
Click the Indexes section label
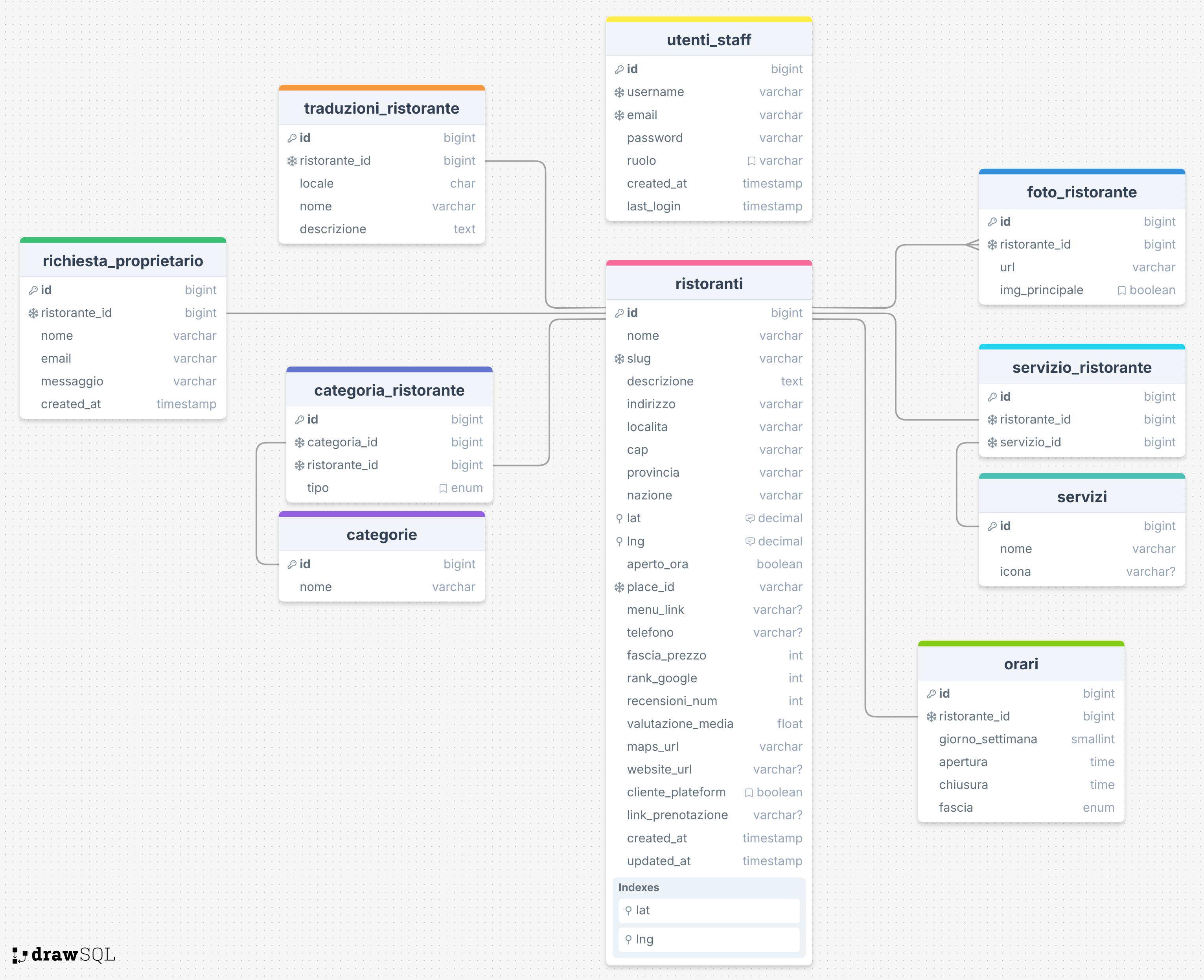[x=639, y=887]
